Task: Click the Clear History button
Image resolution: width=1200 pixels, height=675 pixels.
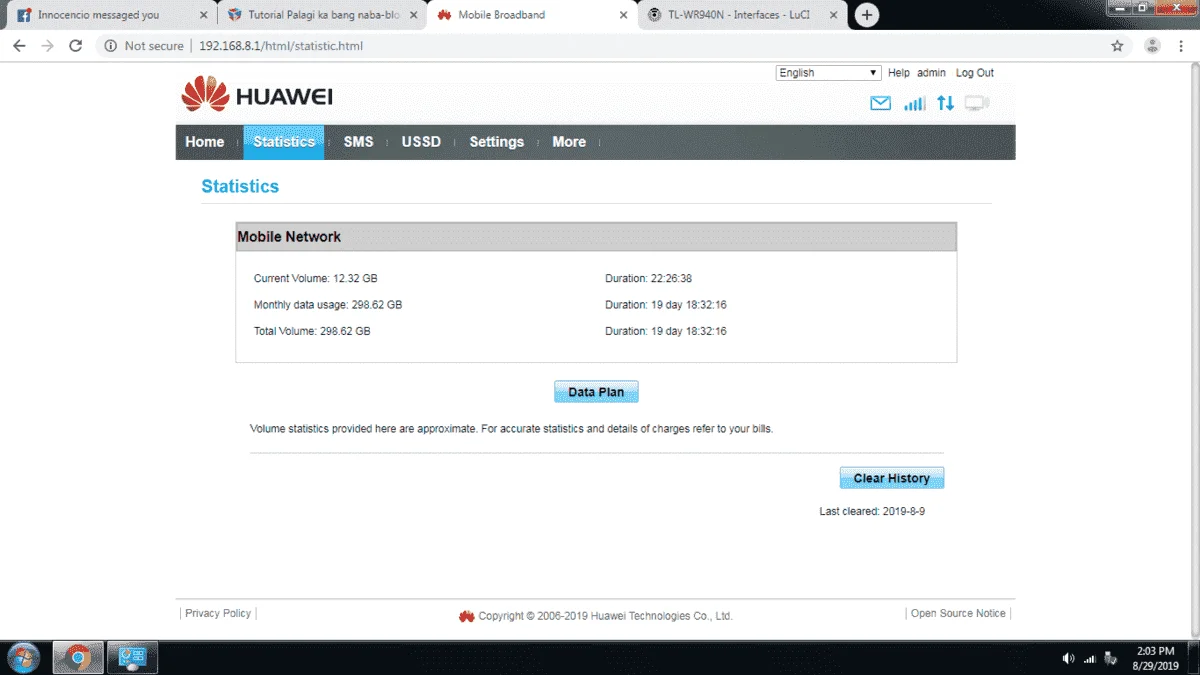Action: [891, 478]
